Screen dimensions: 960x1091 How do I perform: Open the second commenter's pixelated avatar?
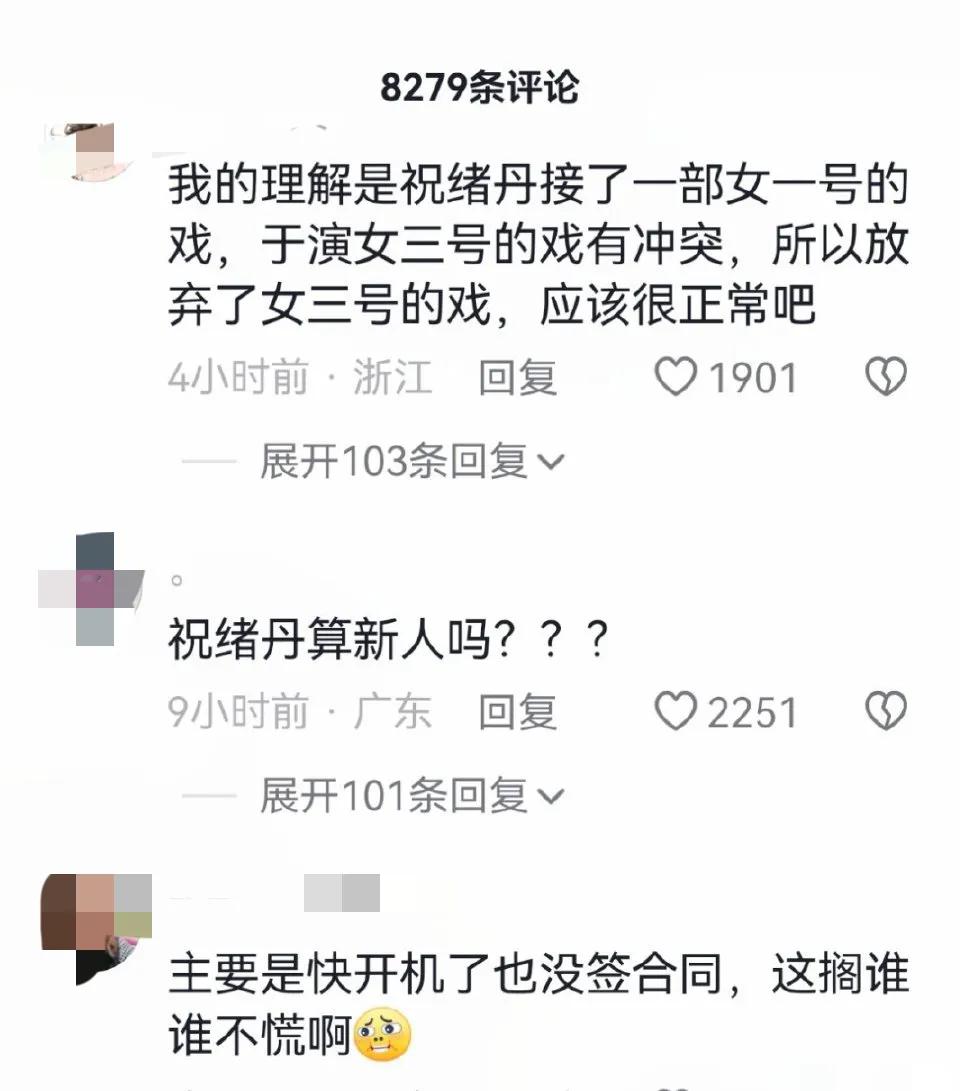point(92,589)
